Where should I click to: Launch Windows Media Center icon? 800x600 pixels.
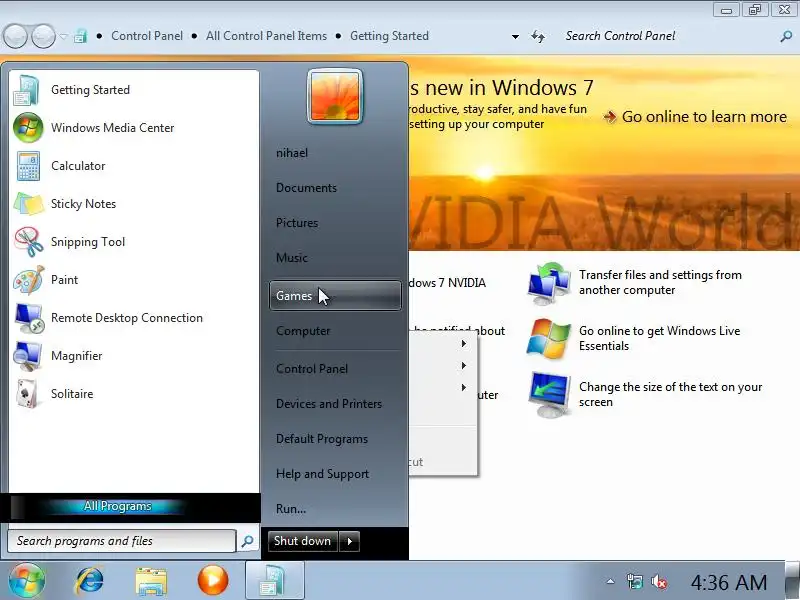[28, 128]
